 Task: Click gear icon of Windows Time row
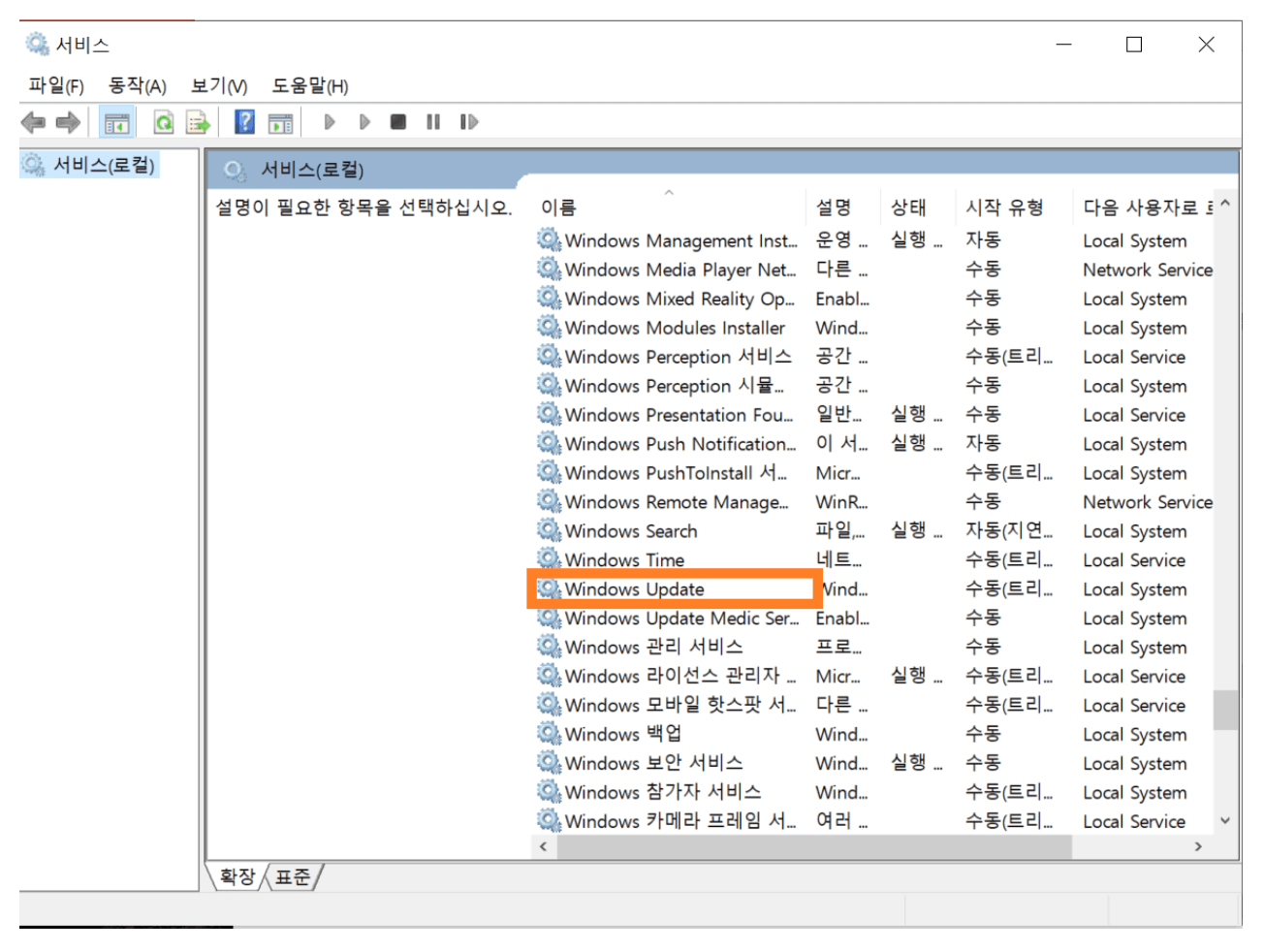[550, 559]
